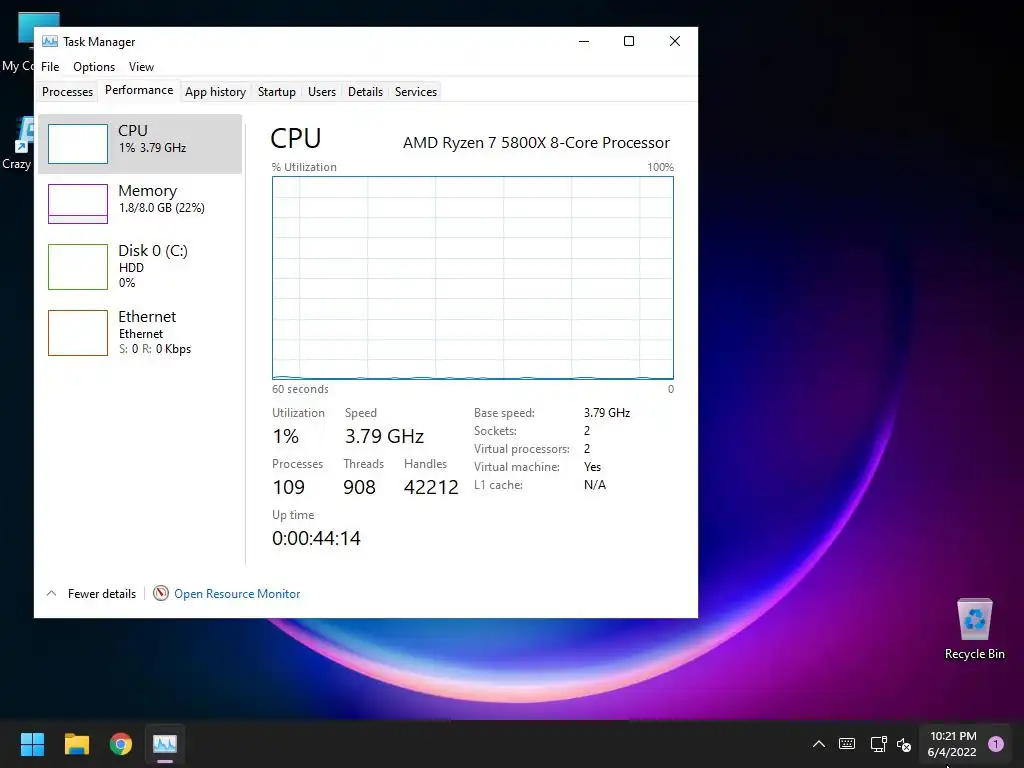The width and height of the screenshot is (1024, 768).
Task: Switch to the Processes tab
Action: [67, 91]
